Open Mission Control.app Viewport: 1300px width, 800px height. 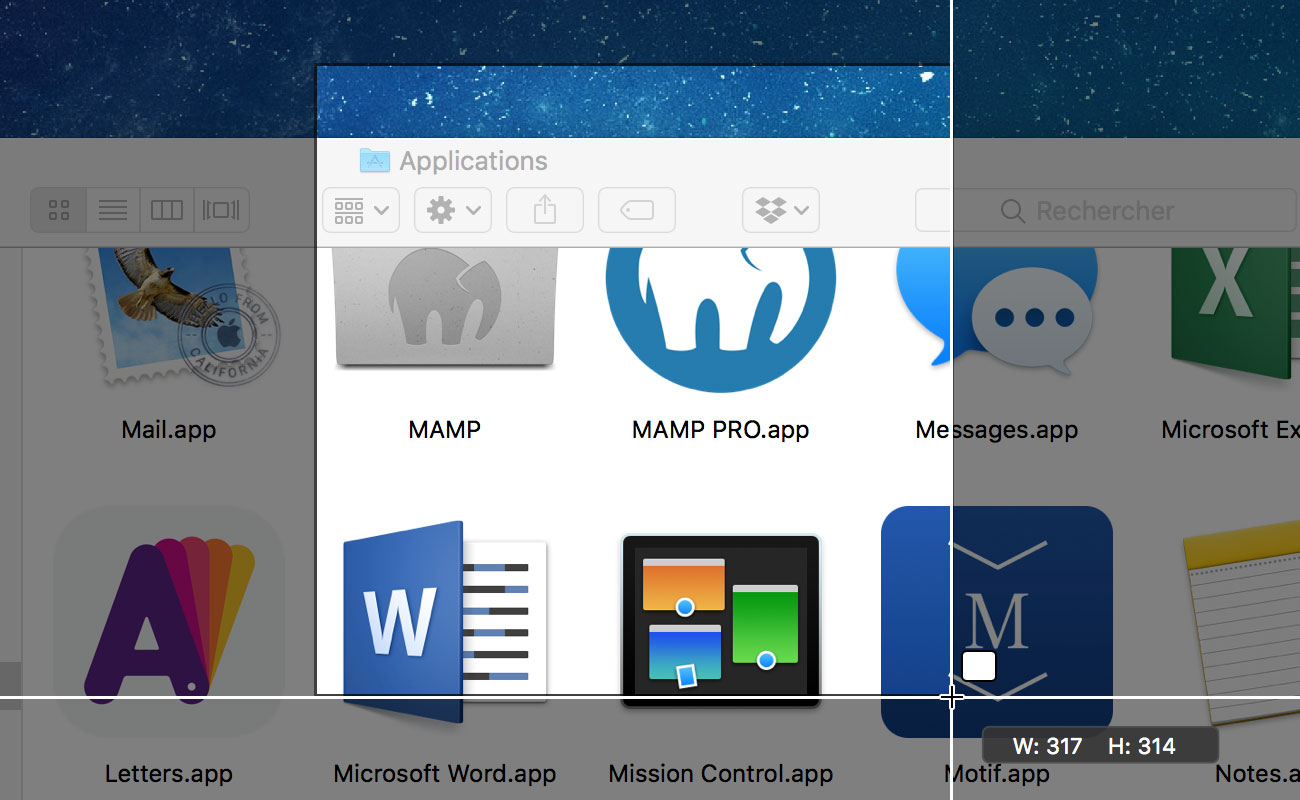tap(720, 620)
